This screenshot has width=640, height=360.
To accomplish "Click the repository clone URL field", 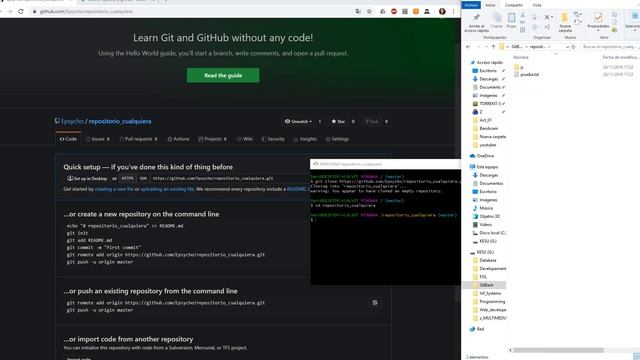I will 229,178.
